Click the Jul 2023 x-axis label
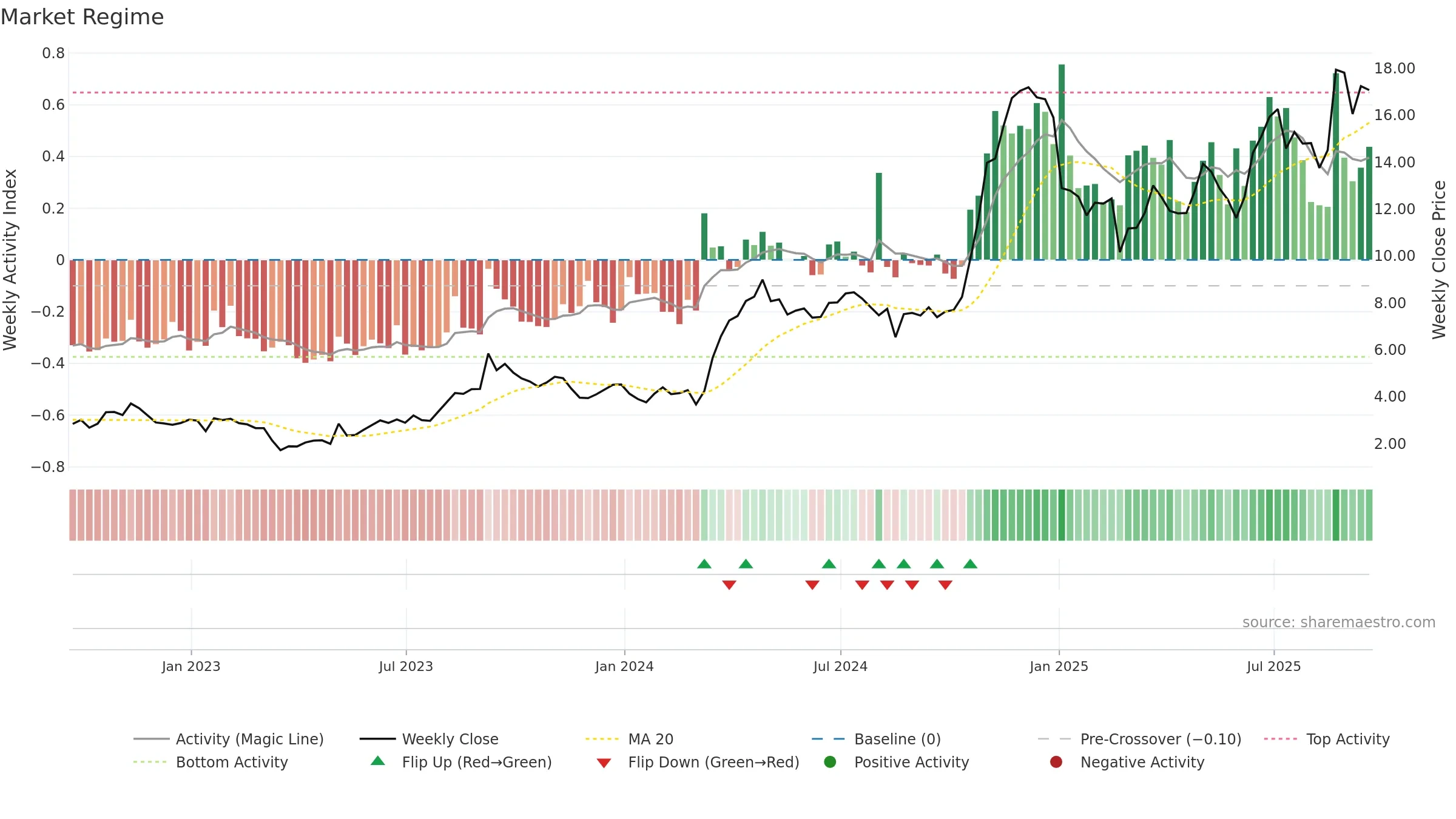Screen dimensions: 1456x819 406,666
